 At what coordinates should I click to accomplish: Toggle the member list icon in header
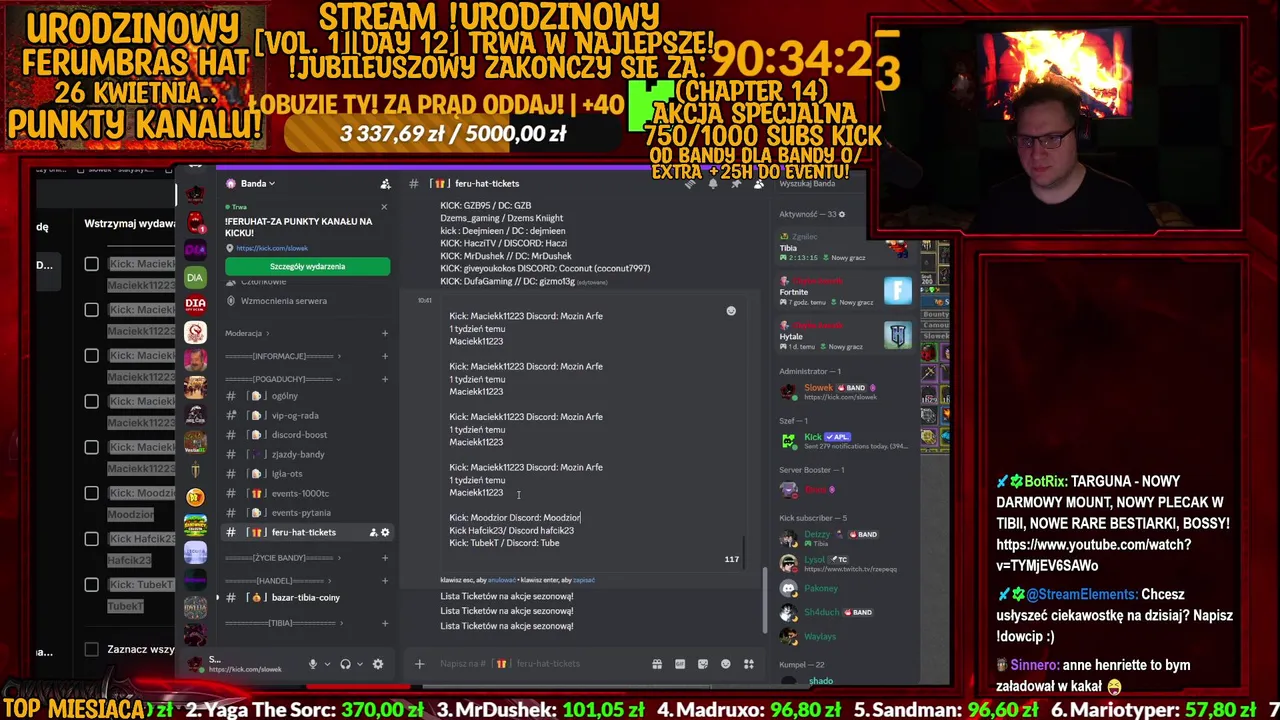point(759,184)
